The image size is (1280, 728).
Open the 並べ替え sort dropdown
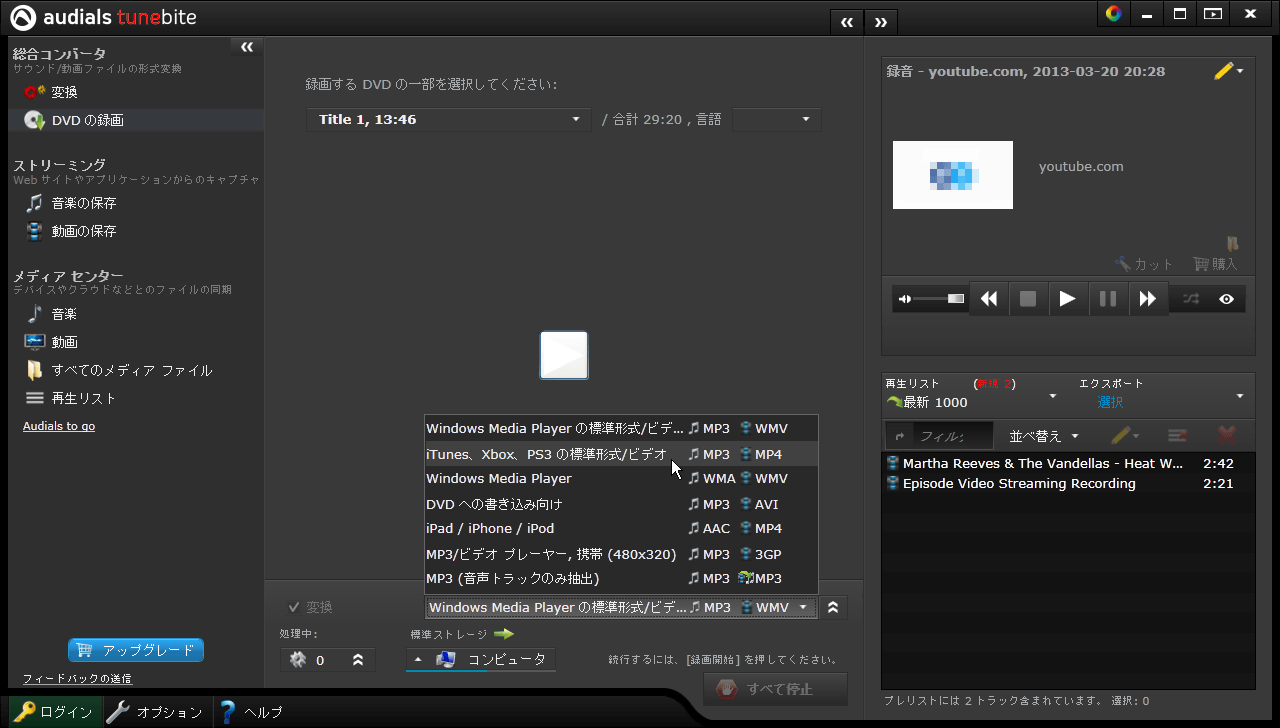click(1045, 436)
